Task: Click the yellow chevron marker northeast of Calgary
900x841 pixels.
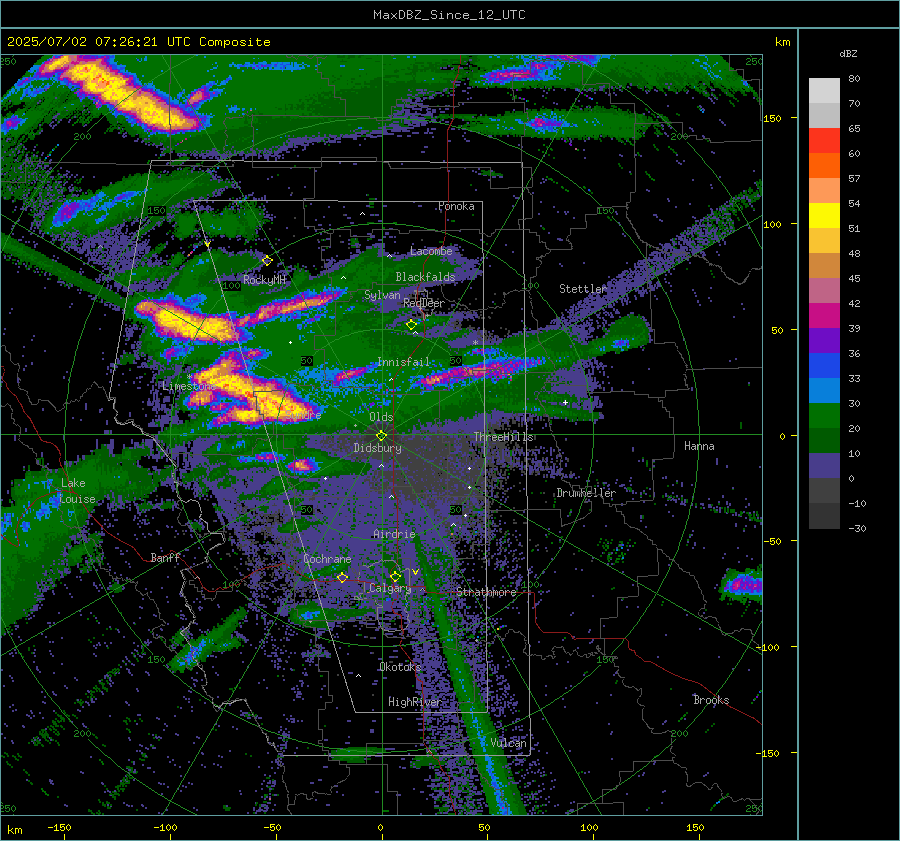Action: pyautogui.click(x=416, y=572)
